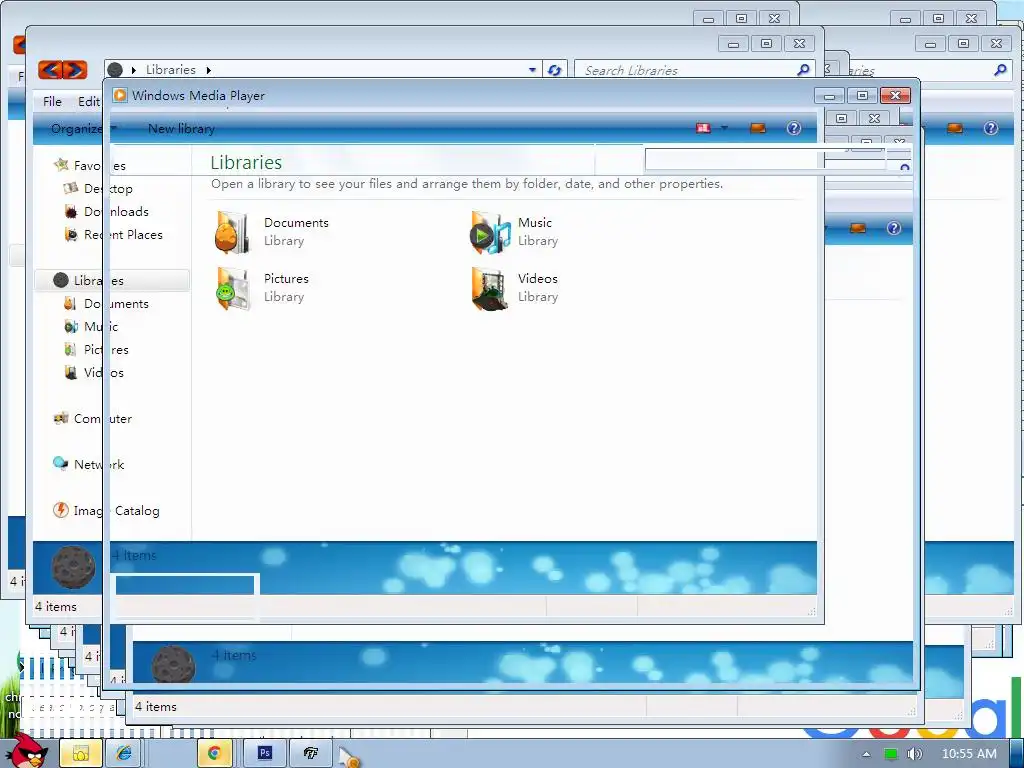The width and height of the screenshot is (1024, 768).
Task: Click the search magnifier in the rightmost back window
Action: coord(1000,69)
